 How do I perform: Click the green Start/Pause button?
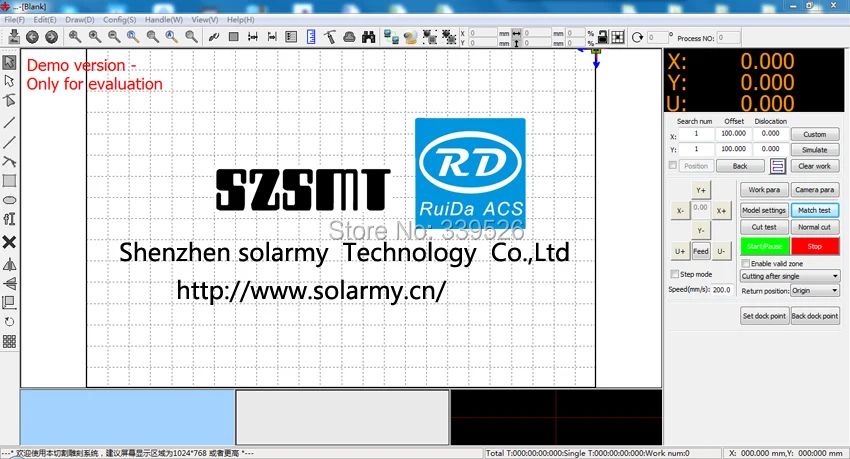click(x=764, y=246)
